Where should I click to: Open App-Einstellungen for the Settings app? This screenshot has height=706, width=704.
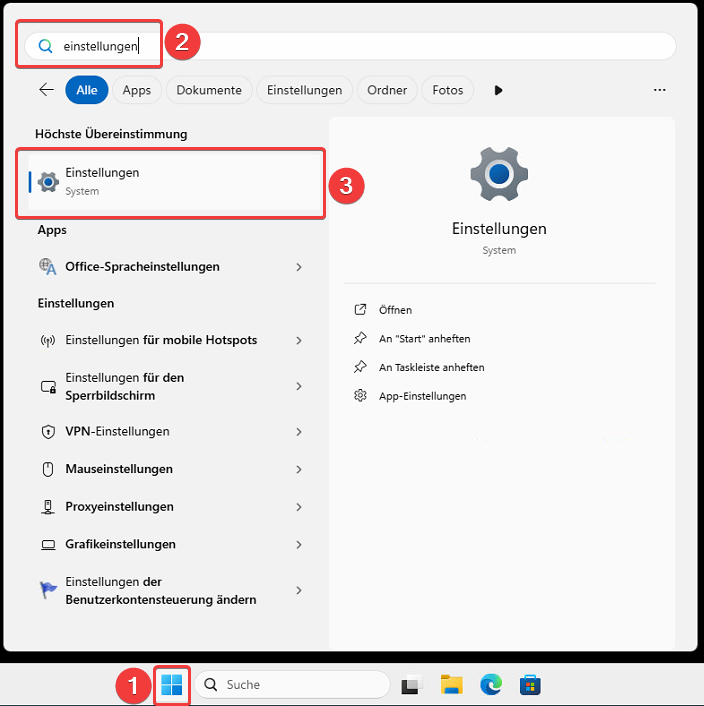pos(422,396)
